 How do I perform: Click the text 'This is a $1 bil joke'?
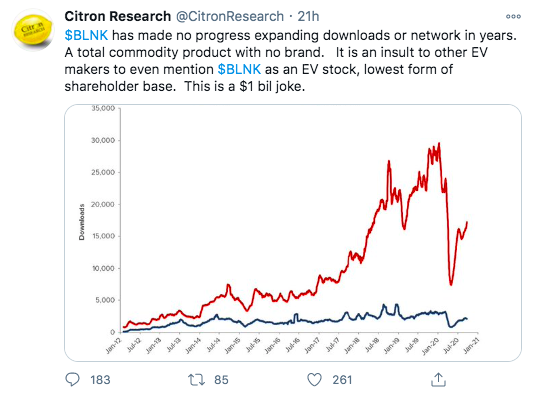[244, 86]
